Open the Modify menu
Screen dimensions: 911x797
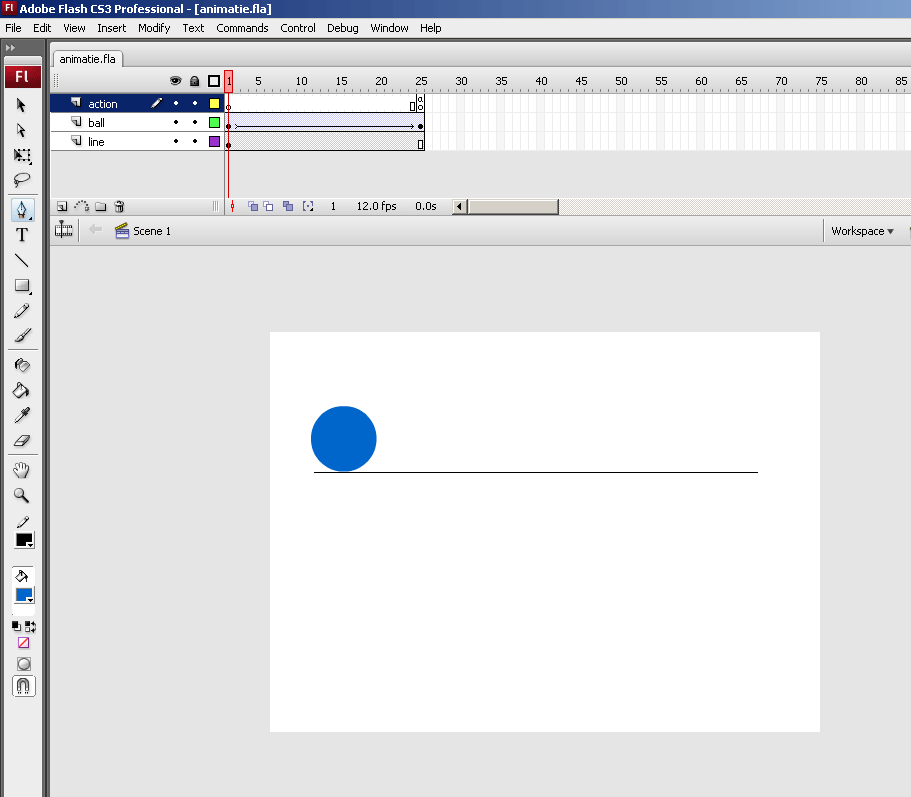(154, 28)
